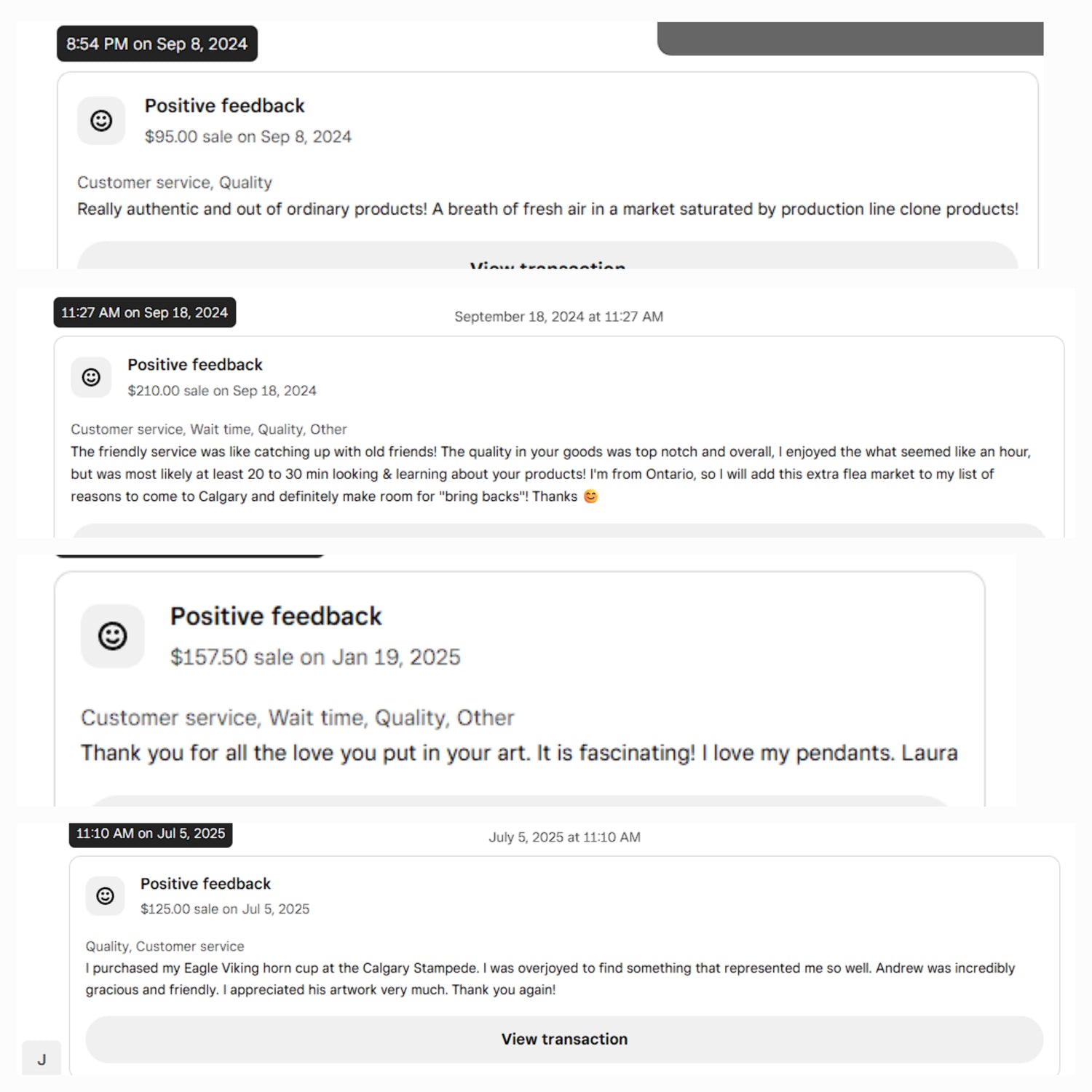Click the dark gray bar at top right
The height and width of the screenshot is (1092, 1092).
[850, 39]
